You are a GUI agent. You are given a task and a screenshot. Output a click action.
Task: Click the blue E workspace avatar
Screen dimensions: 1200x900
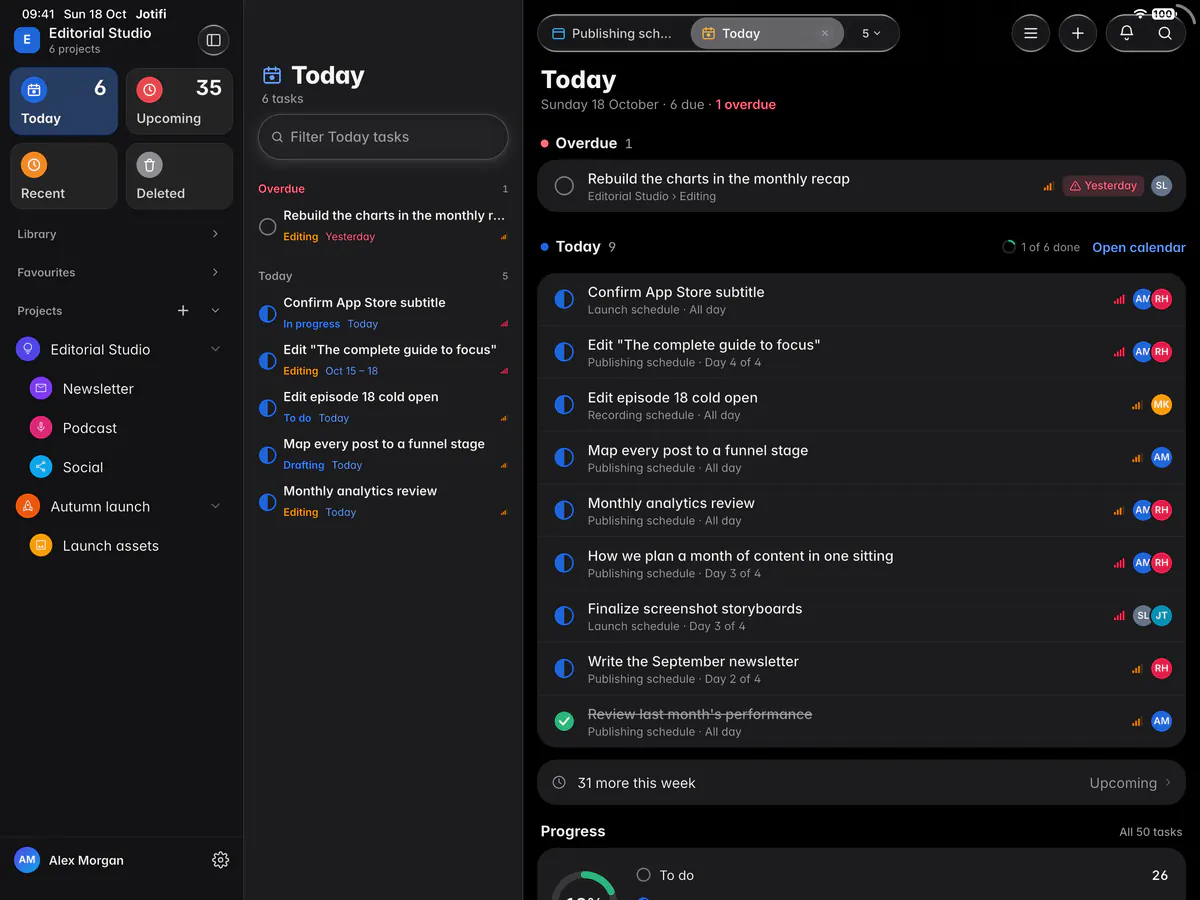coord(27,40)
